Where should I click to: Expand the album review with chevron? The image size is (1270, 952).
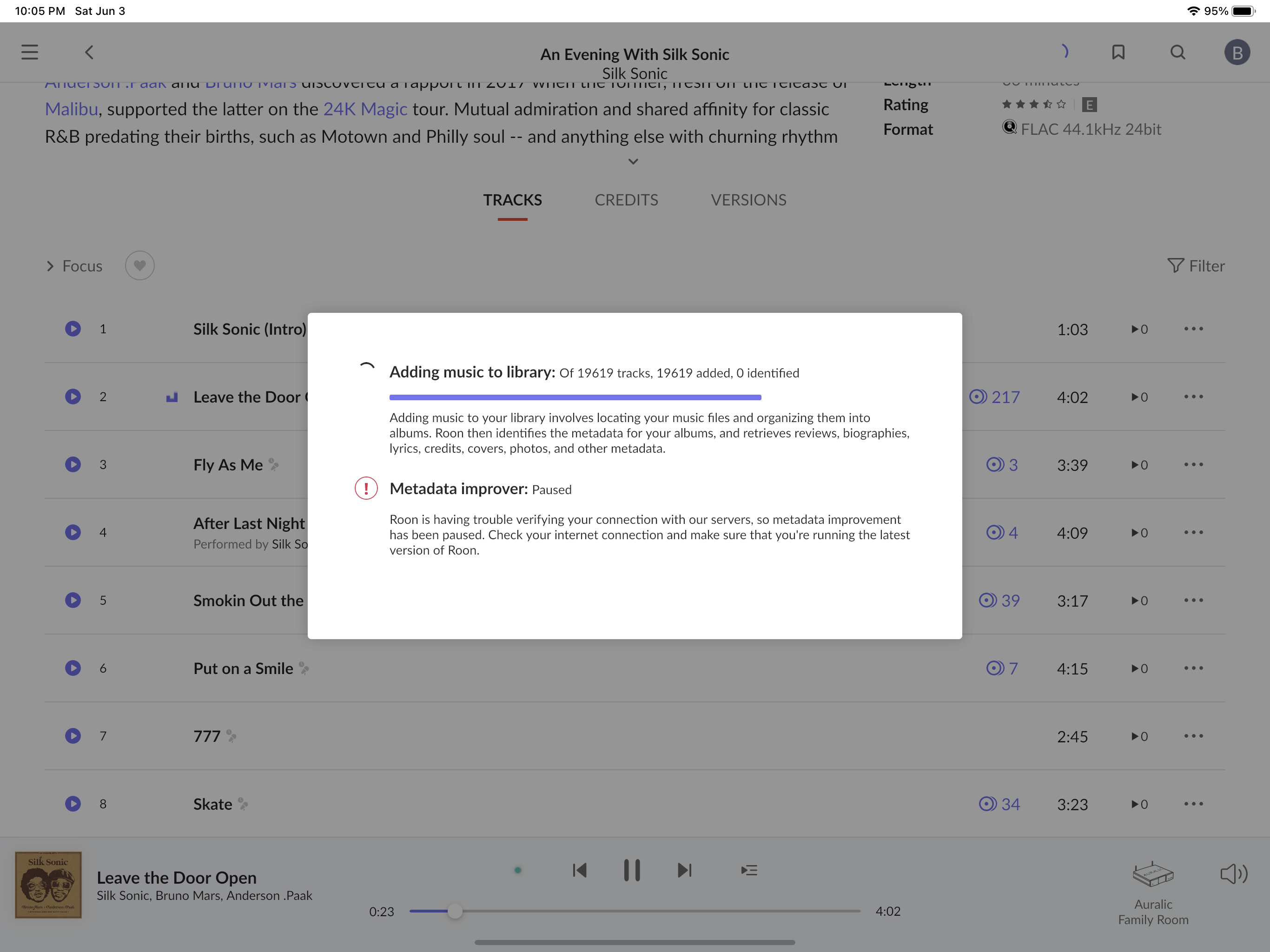pyautogui.click(x=633, y=162)
